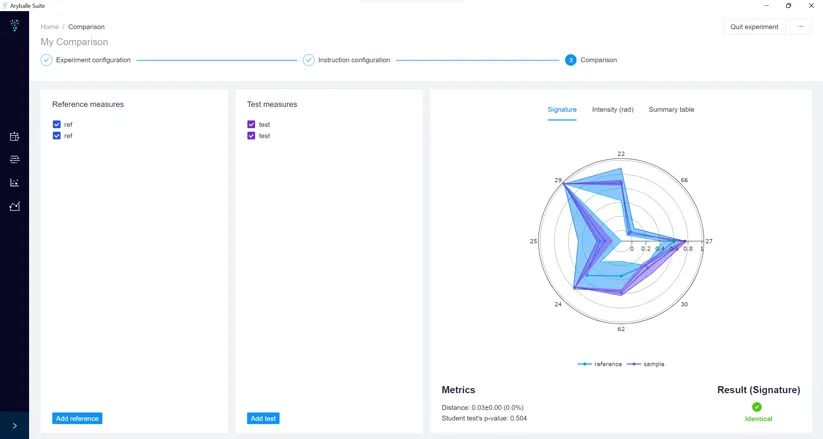Toggle the reference series in chart legend
The width and height of the screenshot is (823, 439).
[600, 364]
